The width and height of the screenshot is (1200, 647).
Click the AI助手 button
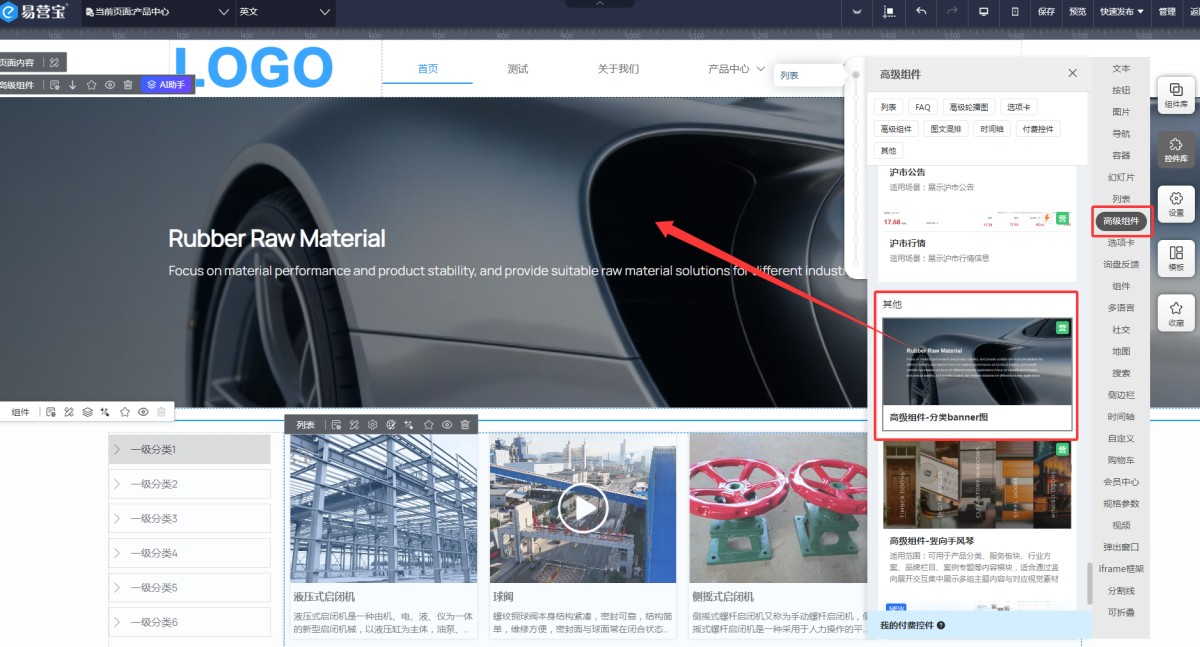click(167, 85)
